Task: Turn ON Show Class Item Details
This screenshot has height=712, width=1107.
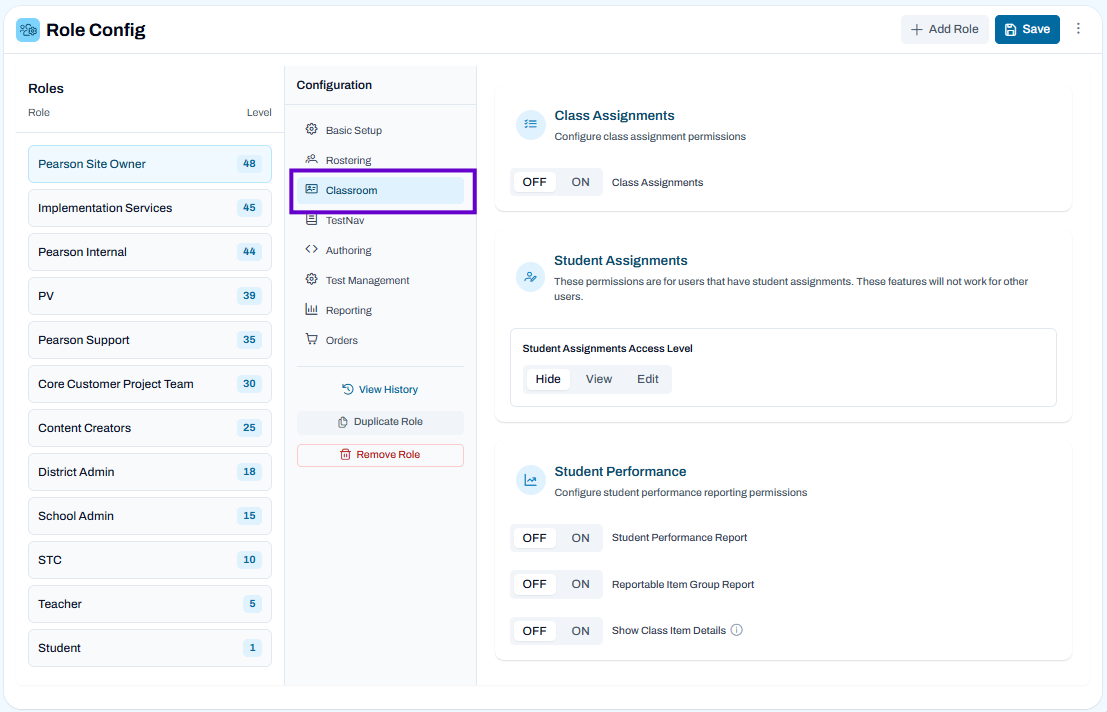Action: coord(580,631)
